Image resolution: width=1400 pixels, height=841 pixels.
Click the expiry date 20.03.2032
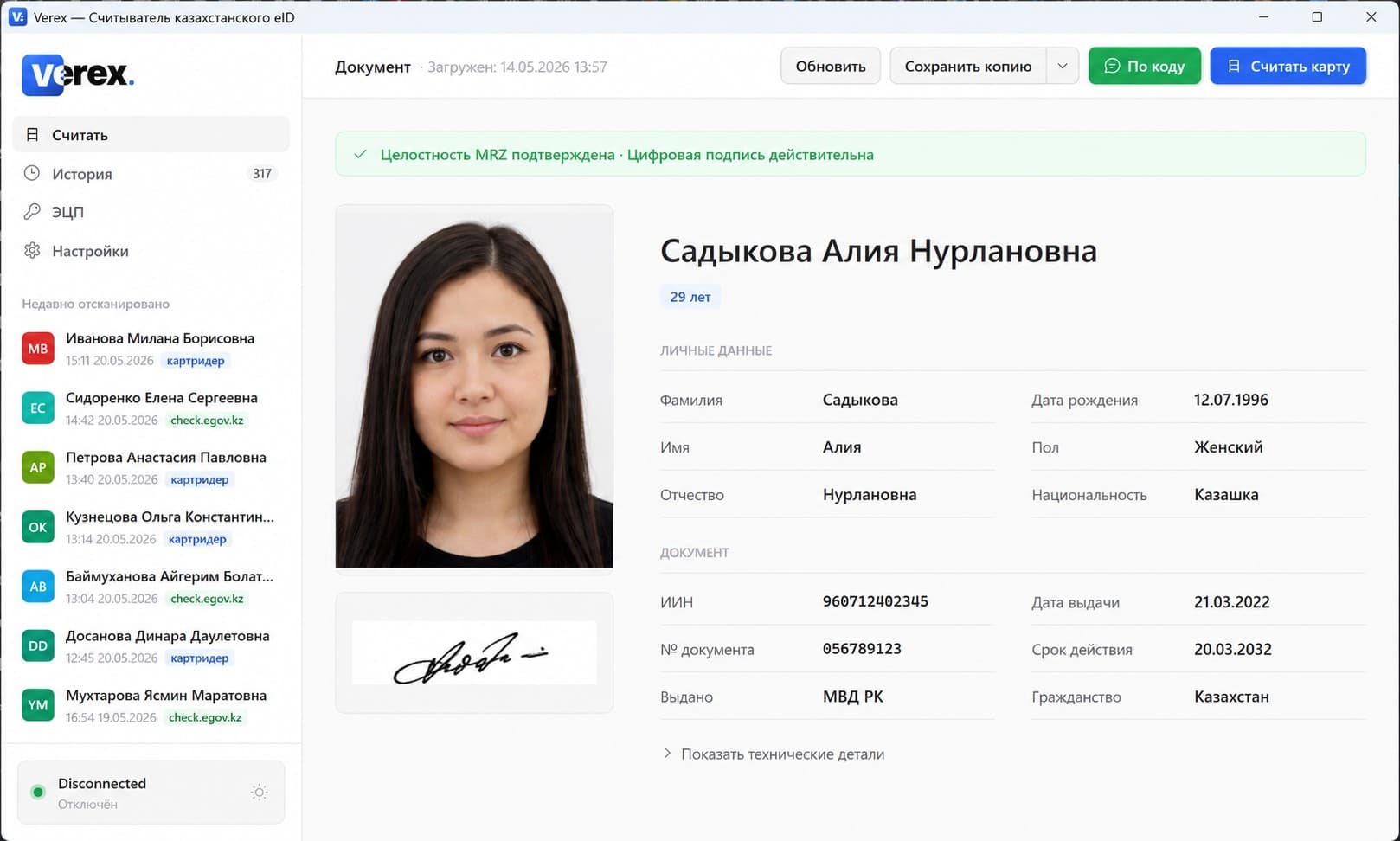[x=1232, y=649]
